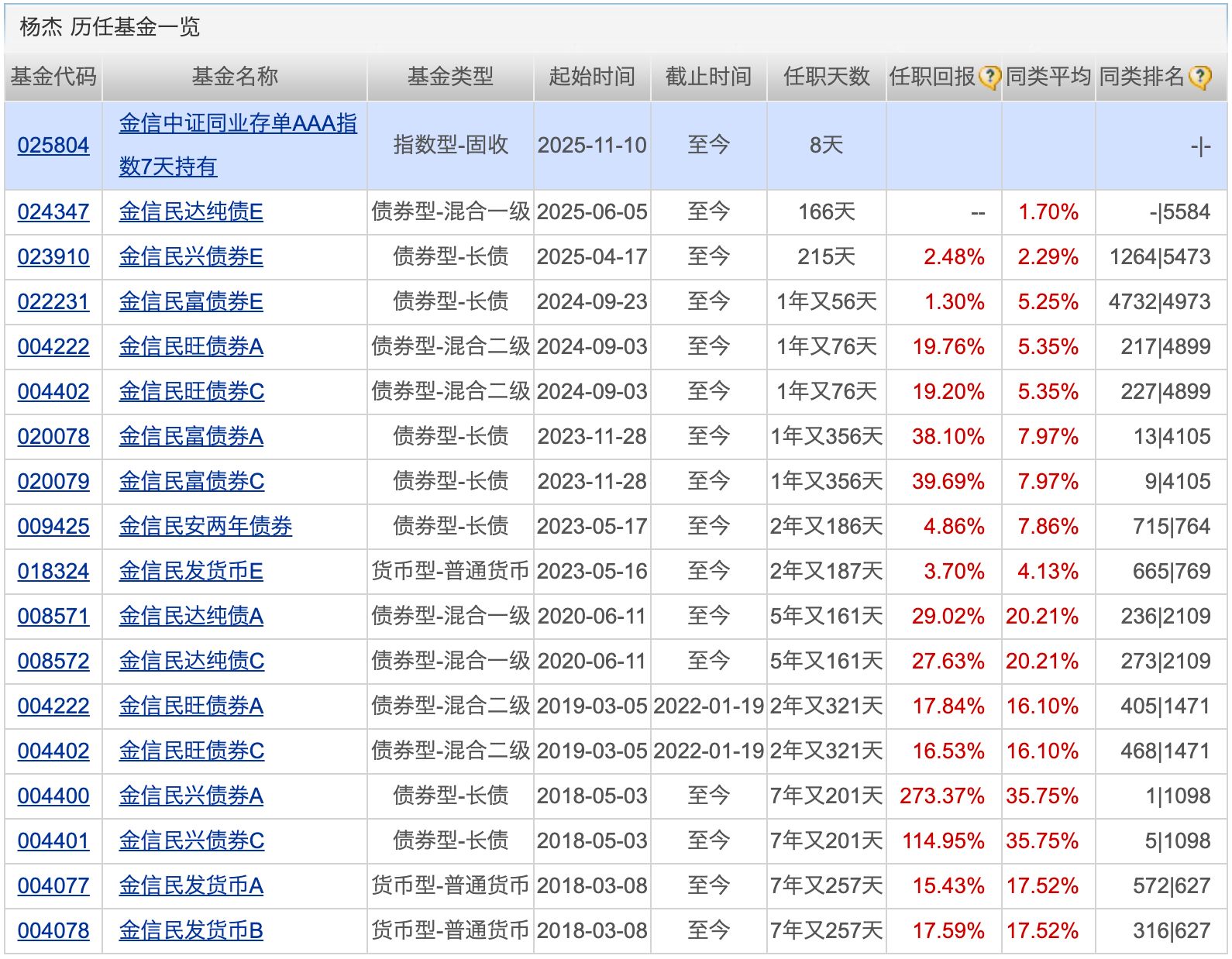Viewport: 1232px width, 959px height.
Task: Click the 2023-05-17 start date
Action: point(592,527)
